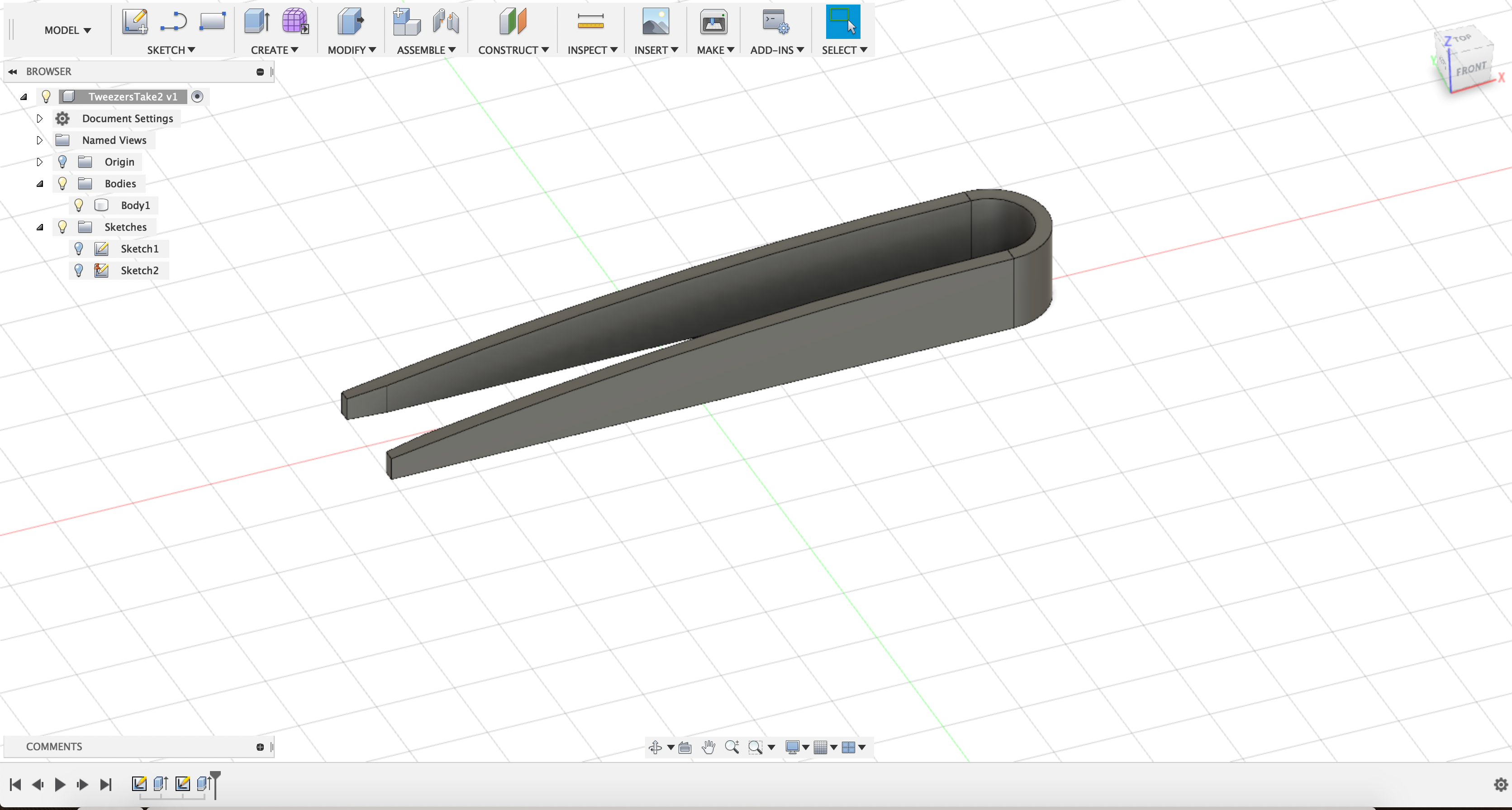Viewport: 1512px width, 810px height.
Task: Click the last extrude feature in timeline
Action: click(204, 784)
